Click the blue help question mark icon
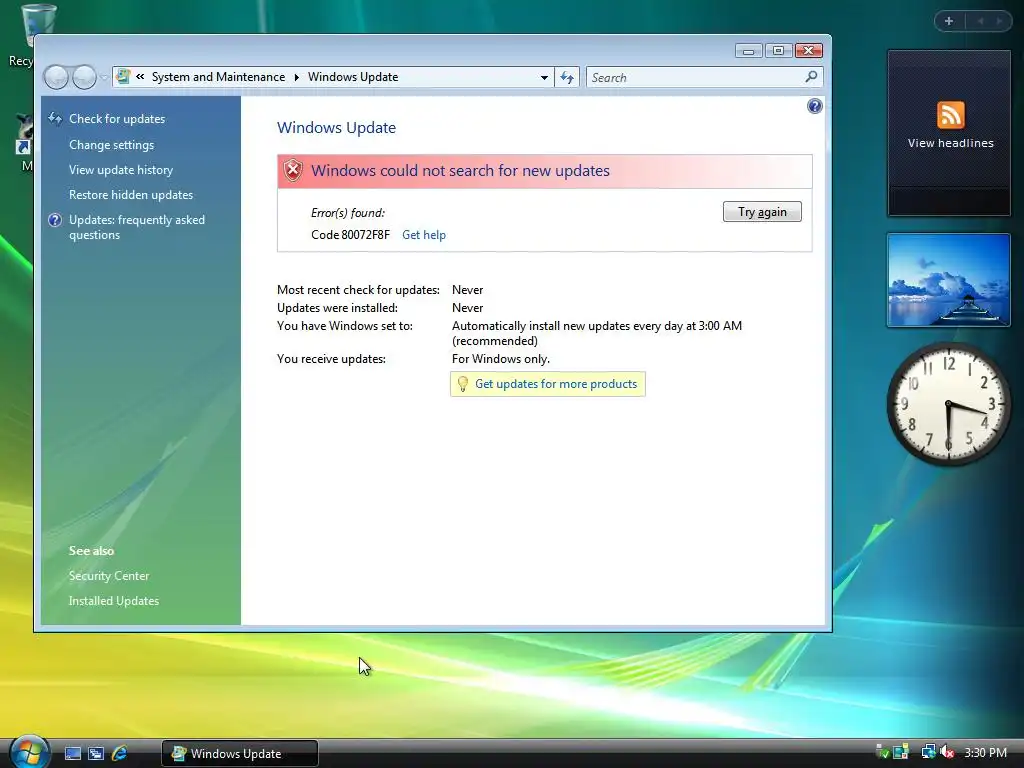The height and width of the screenshot is (768, 1024). click(814, 106)
